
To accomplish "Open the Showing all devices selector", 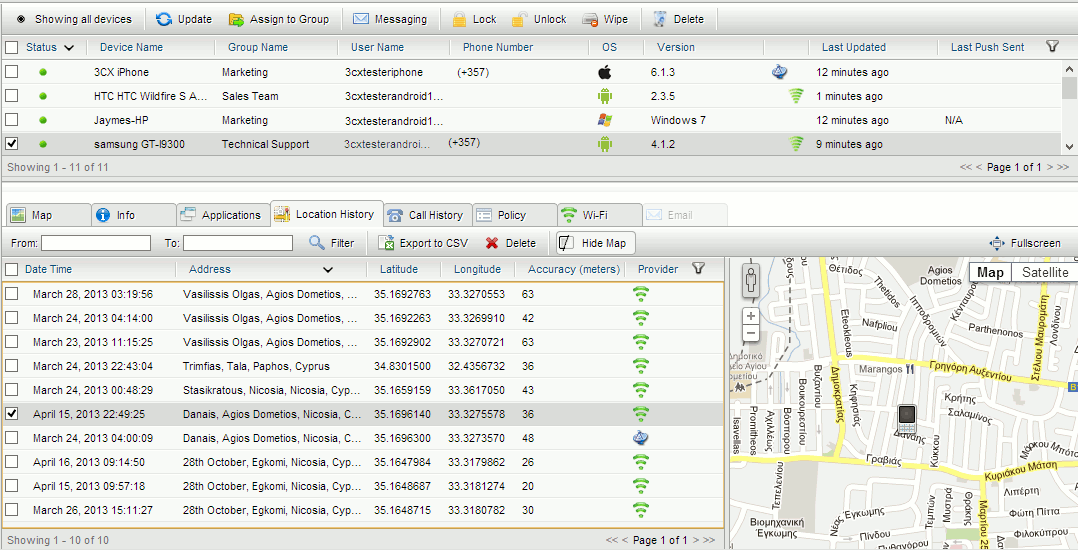I will point(74,19).
